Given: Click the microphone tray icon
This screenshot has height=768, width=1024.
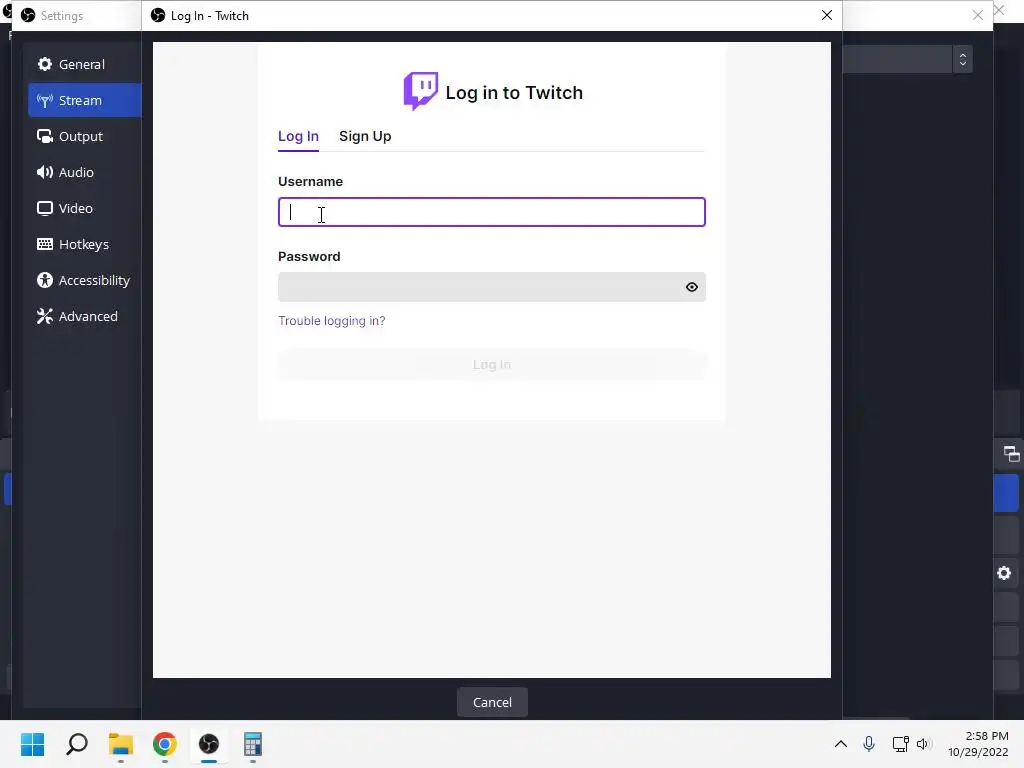Looking at the screenshot, I should [869, 744].
